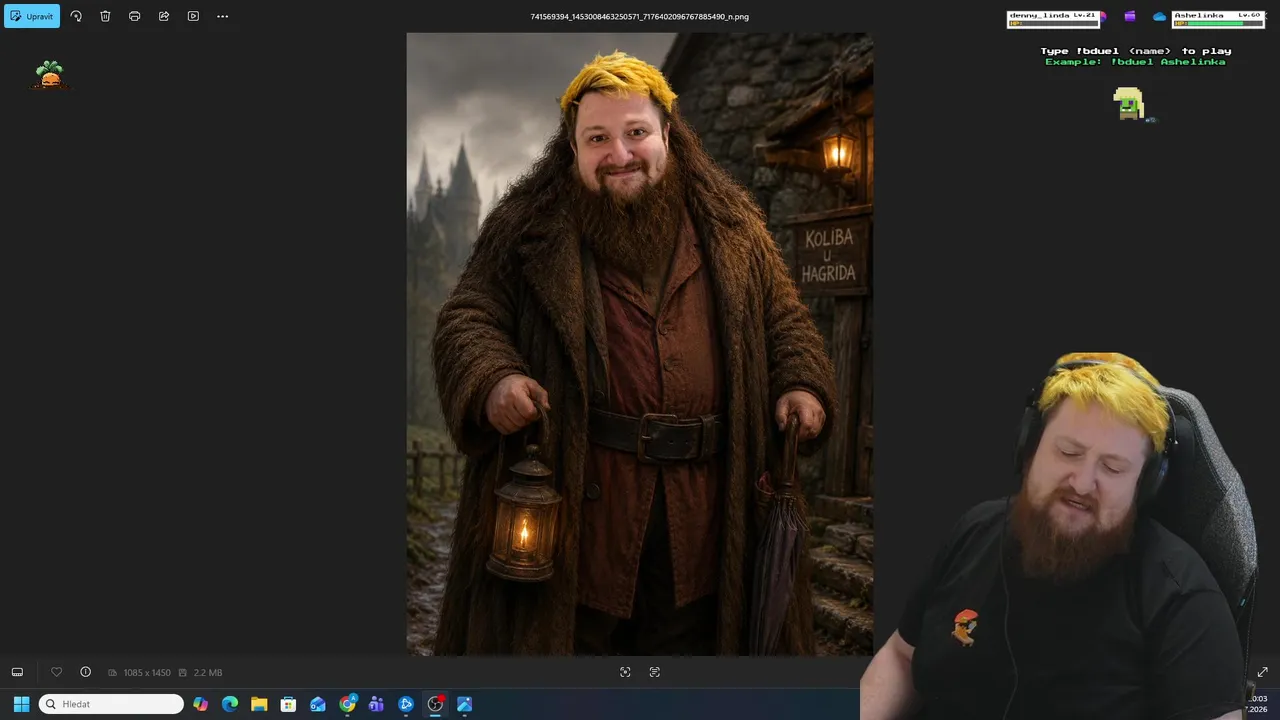Image resolution: width=1280 pixels, height=720 pixels.
Task: Click the green pixel character sprite
Action: [x=1129, y=104]
